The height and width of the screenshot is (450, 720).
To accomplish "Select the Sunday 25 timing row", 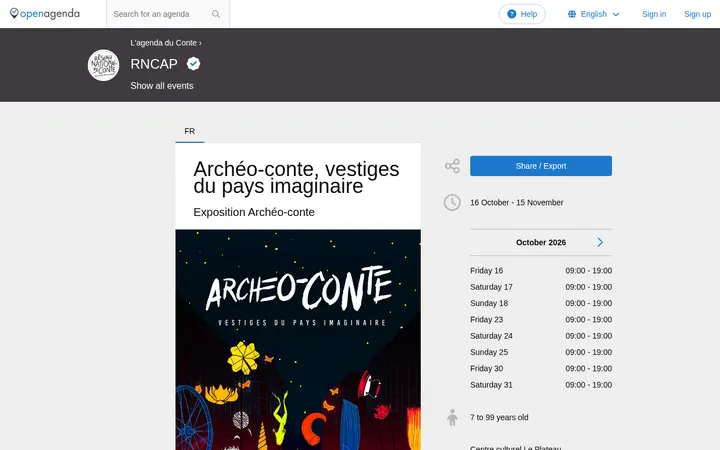I will coord(540,352).
